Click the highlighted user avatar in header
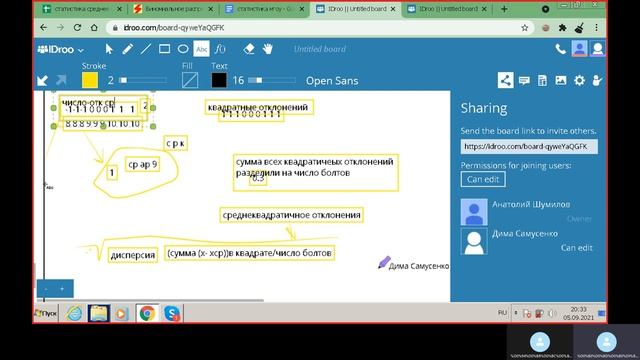The image size is (640, 360). coord(579,49)
